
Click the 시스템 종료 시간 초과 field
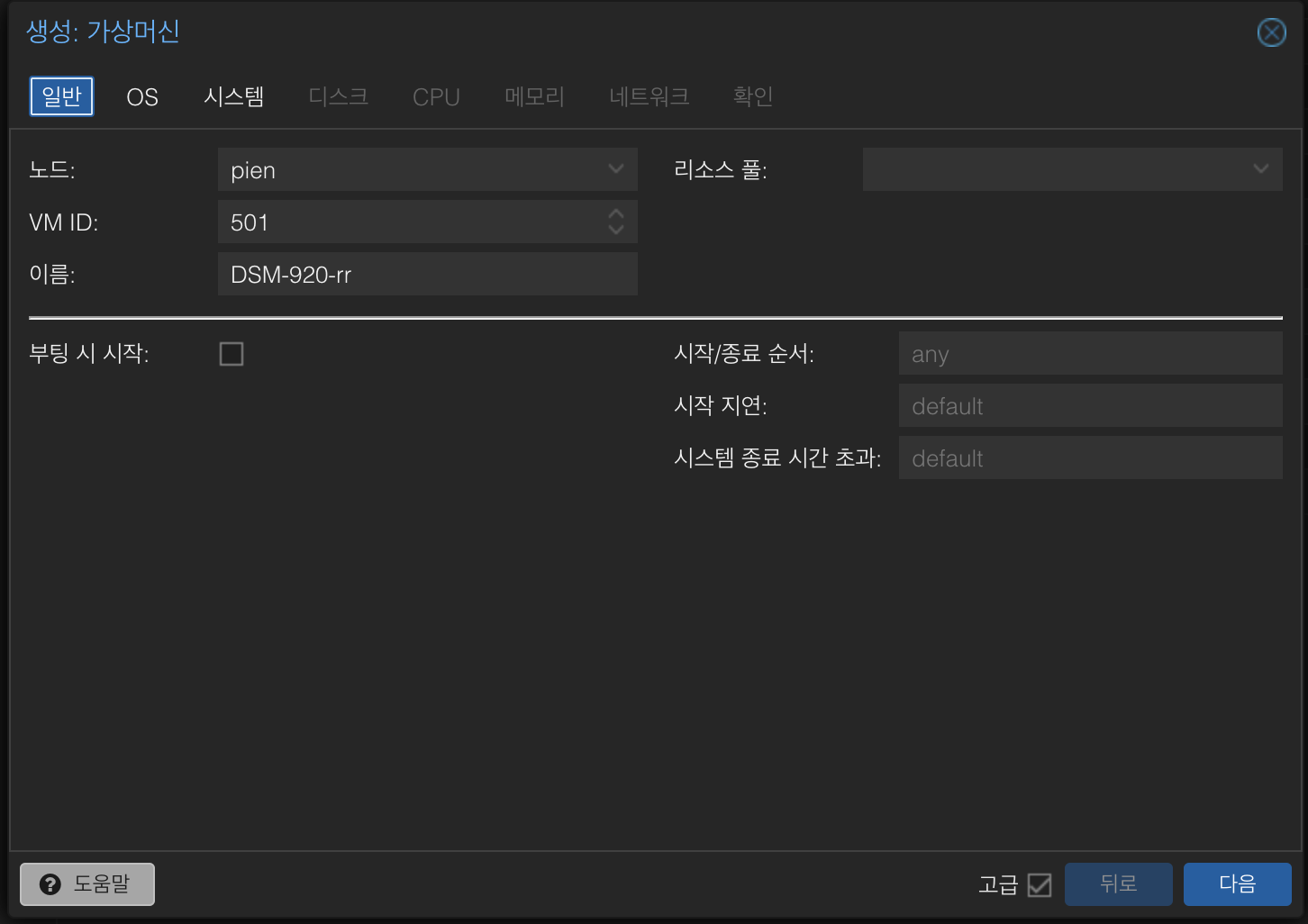1090,457
